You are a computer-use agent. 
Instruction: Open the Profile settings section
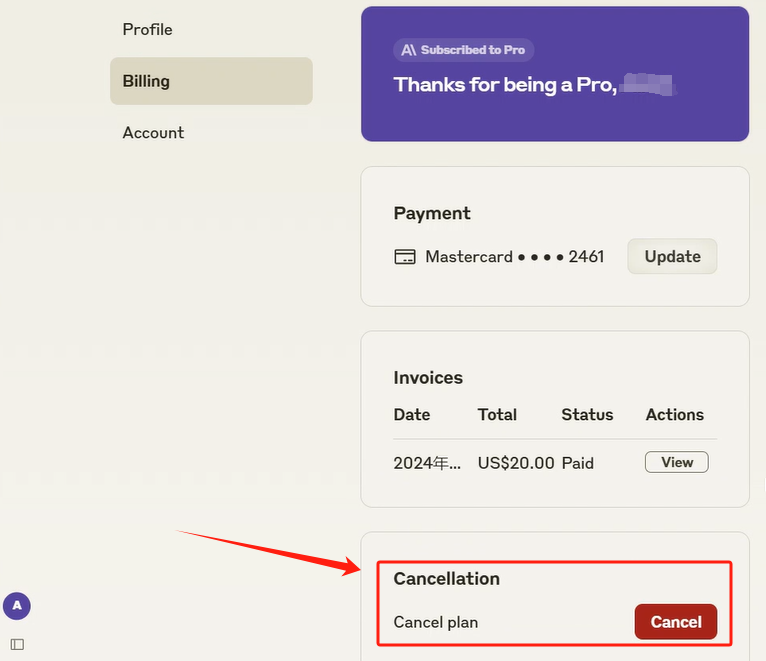(147, 29)
